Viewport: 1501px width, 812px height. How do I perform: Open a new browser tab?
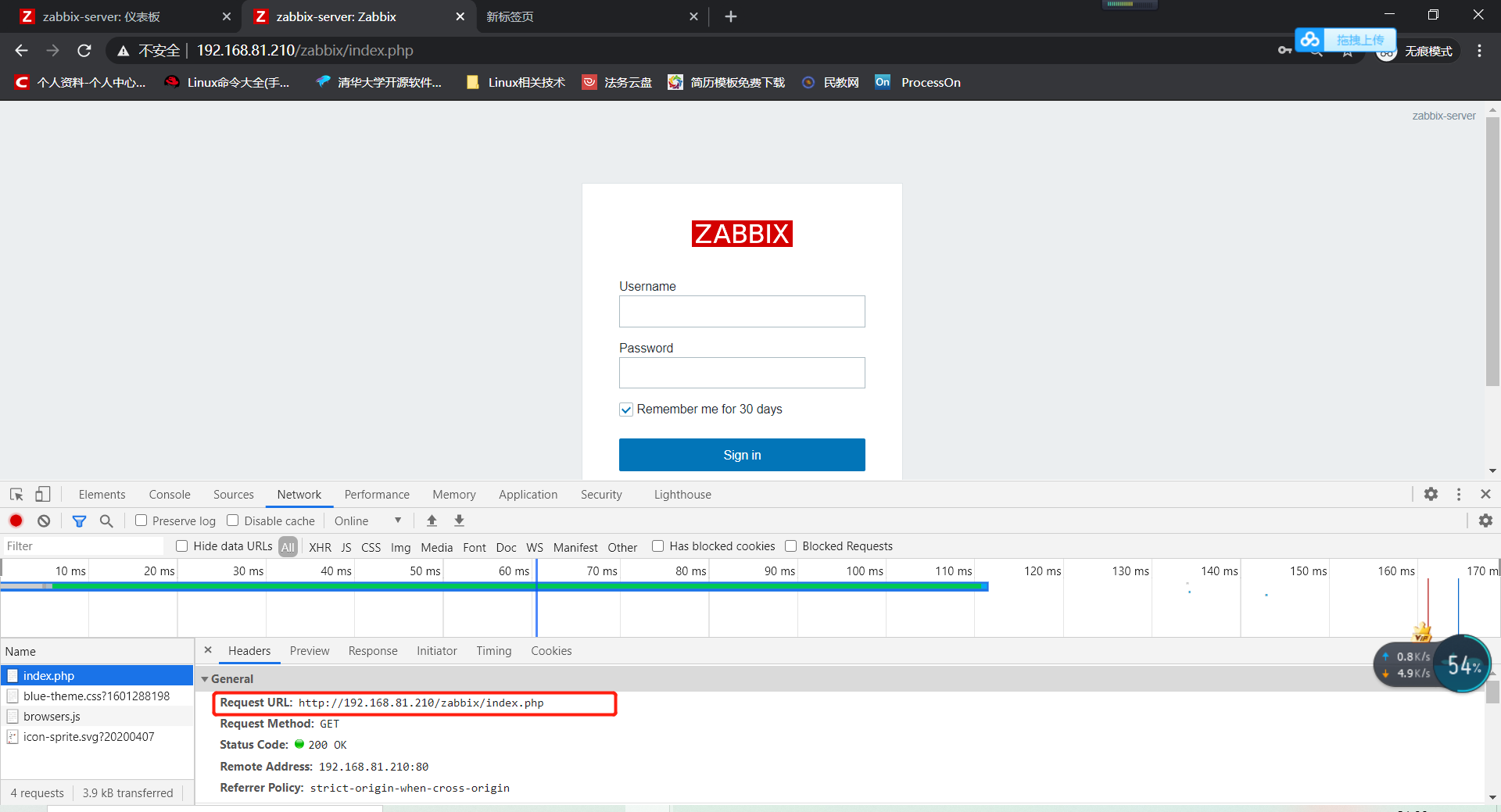click(731, 16)
